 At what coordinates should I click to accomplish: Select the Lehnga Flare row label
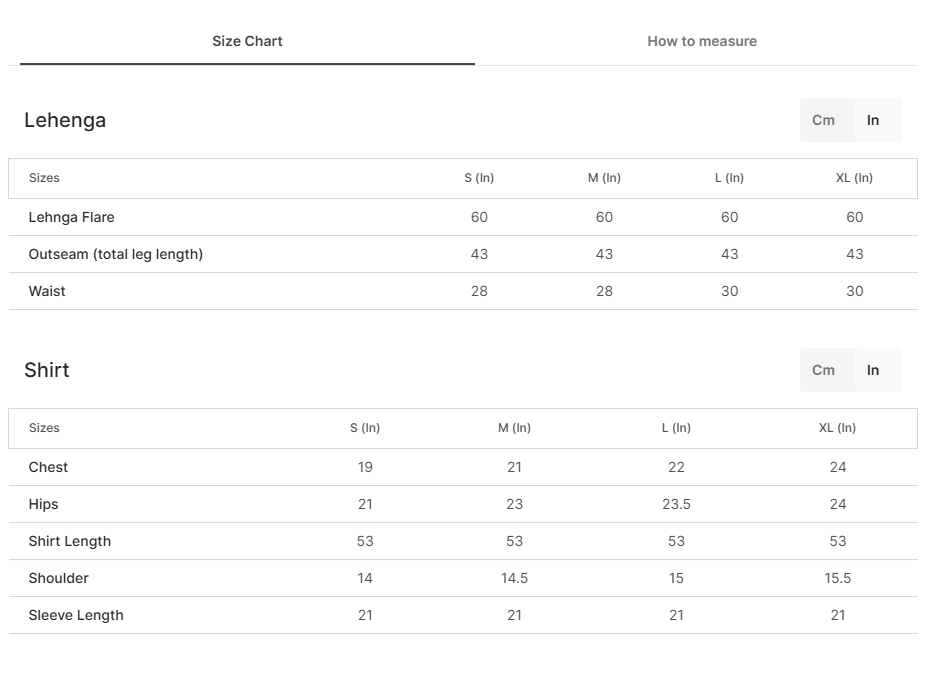(71, 217)
